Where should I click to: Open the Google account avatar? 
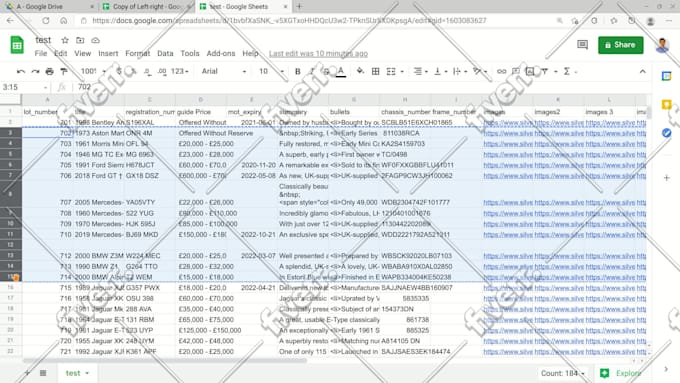tap(662, 45)
